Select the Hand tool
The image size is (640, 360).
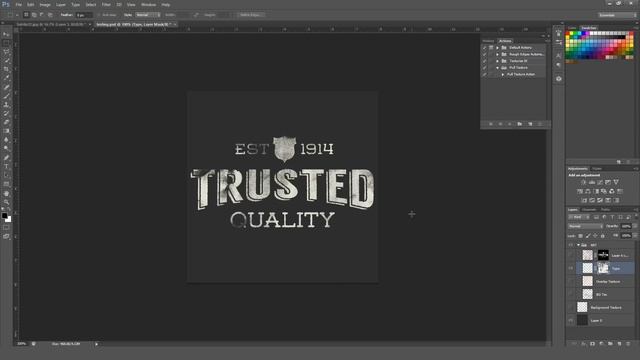6,193
